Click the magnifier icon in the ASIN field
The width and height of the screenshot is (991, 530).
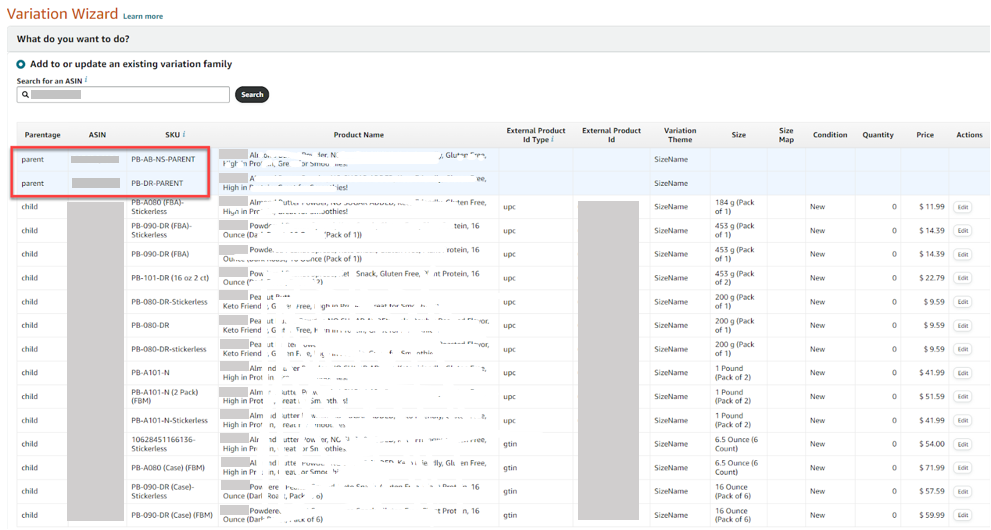coord(25,95)
